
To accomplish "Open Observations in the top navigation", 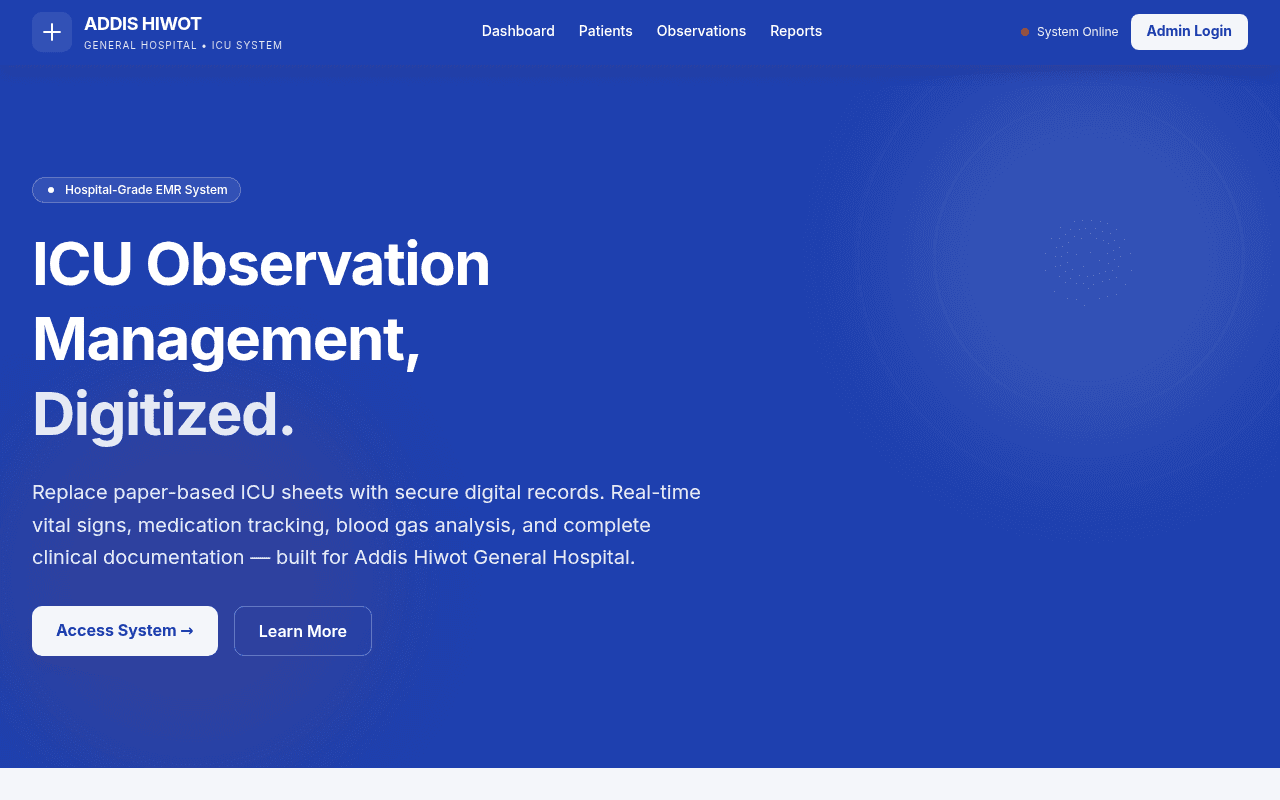I will tap(701, 31).
